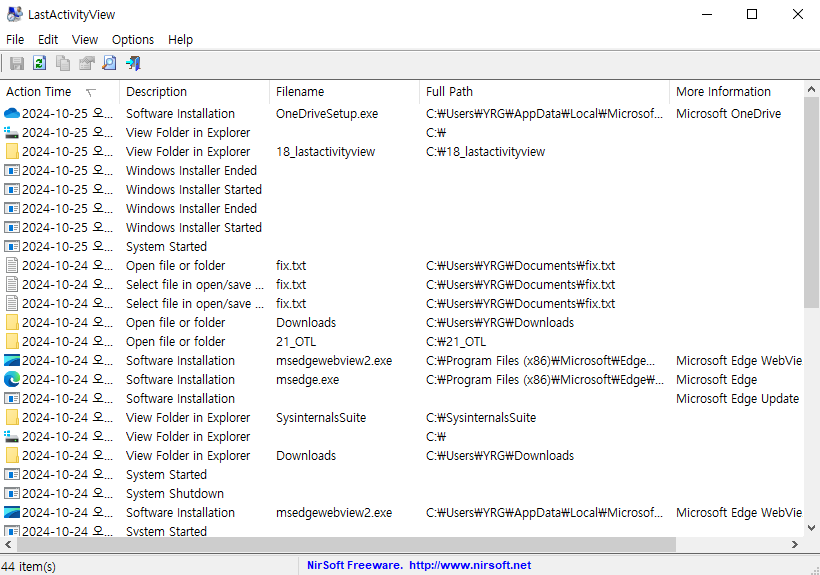Image resolution: width=820 pixels, height=575 pixels.
Task: Select the C:\21_OTL full path cell
Action: 456,341
